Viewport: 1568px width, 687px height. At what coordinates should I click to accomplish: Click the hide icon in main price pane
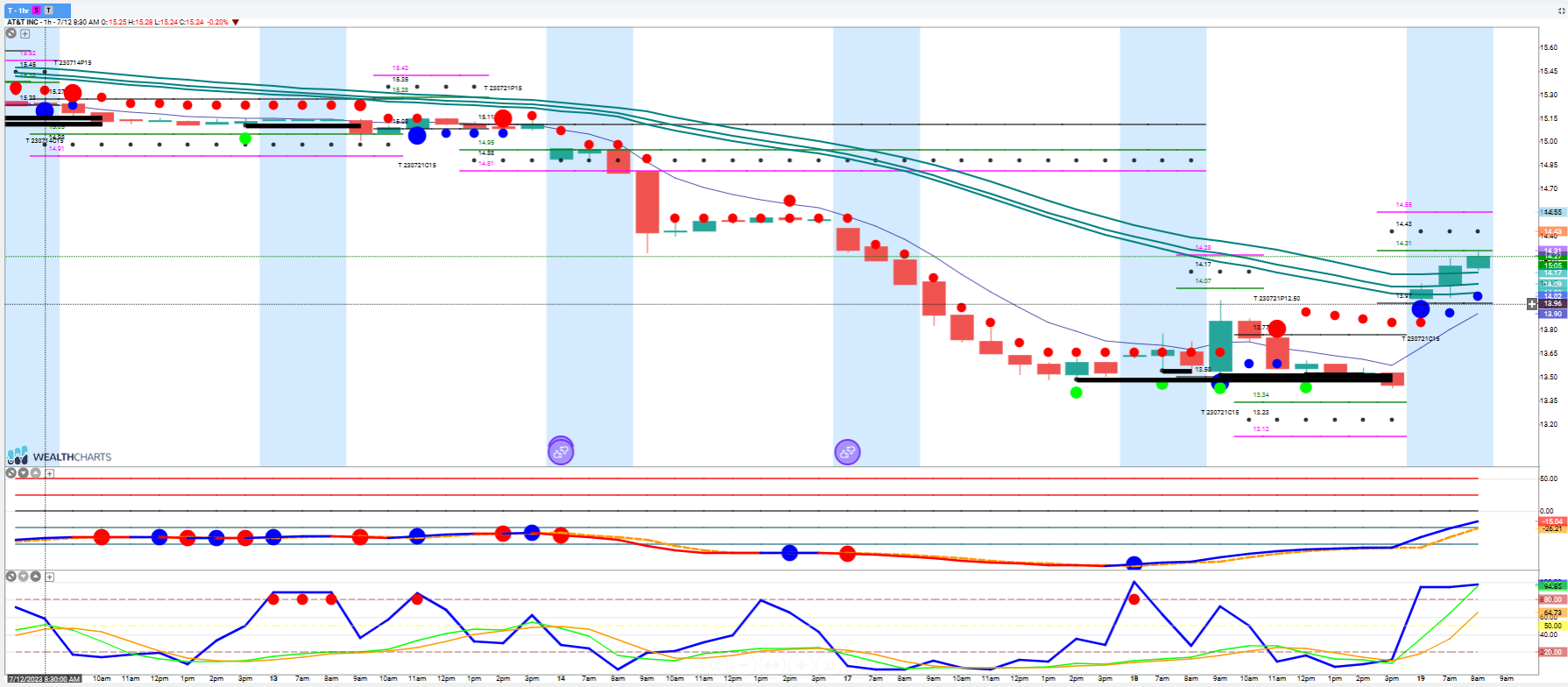(11, 33)
